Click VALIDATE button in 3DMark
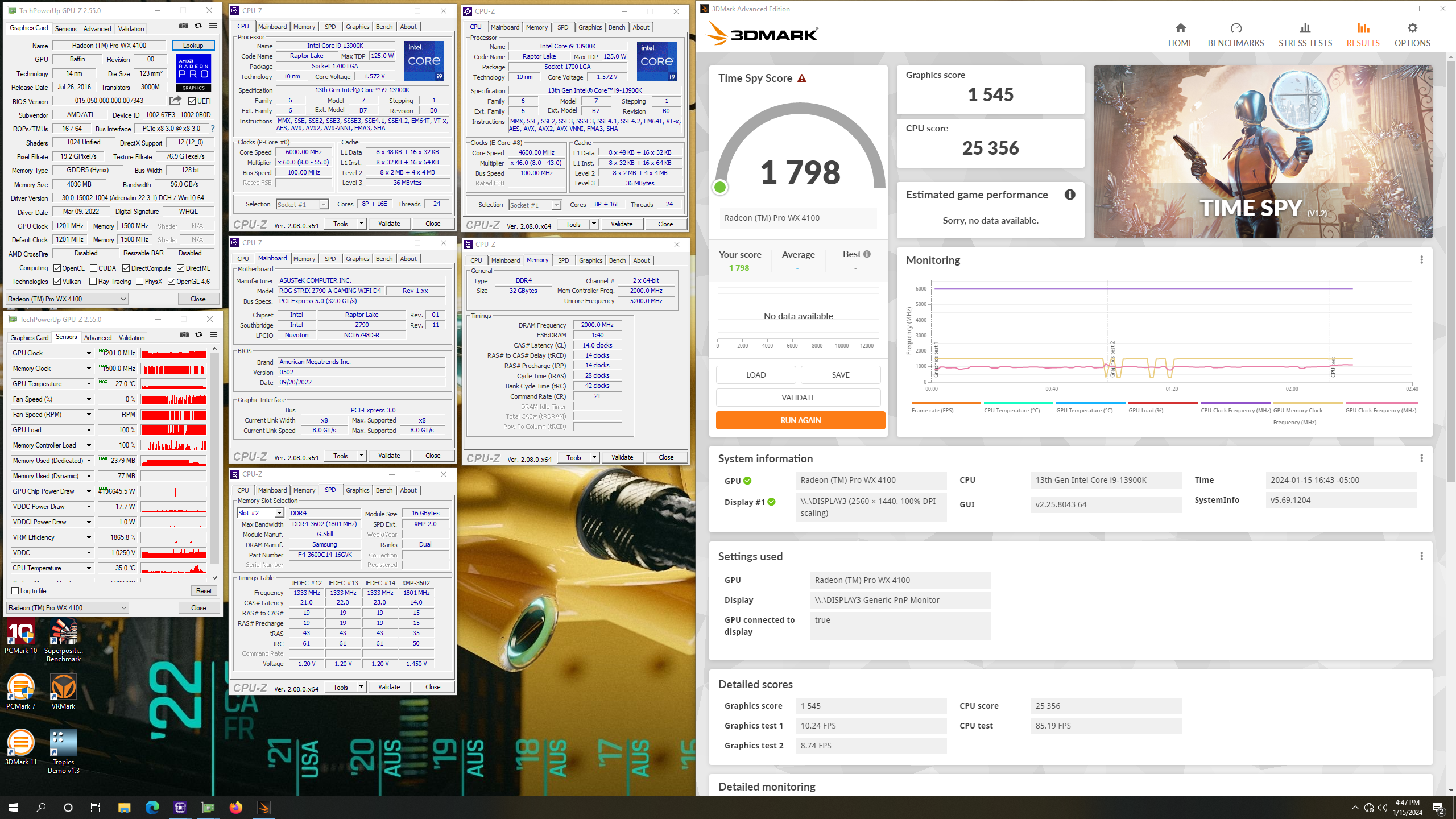The width and height of the screenshot is (1456, 819). (798, 398)
